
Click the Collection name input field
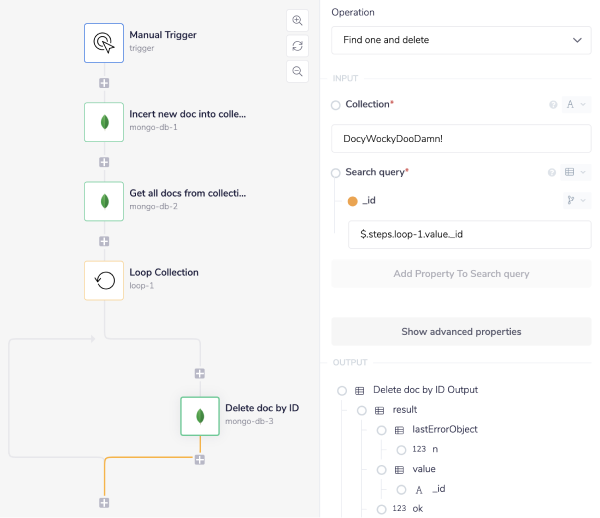[x=461, y=138]
